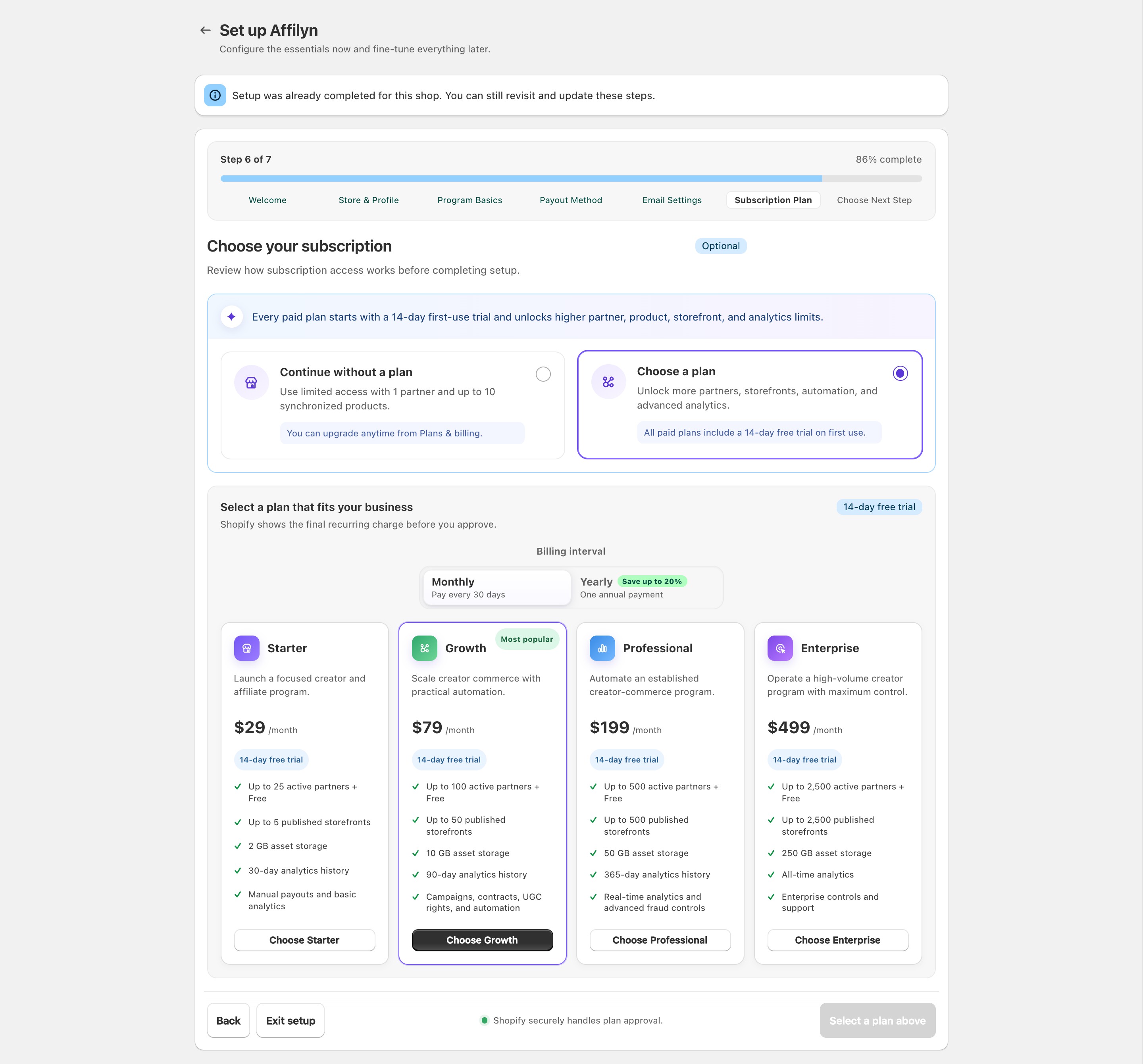Go to the Store & Profile step
This screenshot has height=1064, width=1143.
point(369,200)
